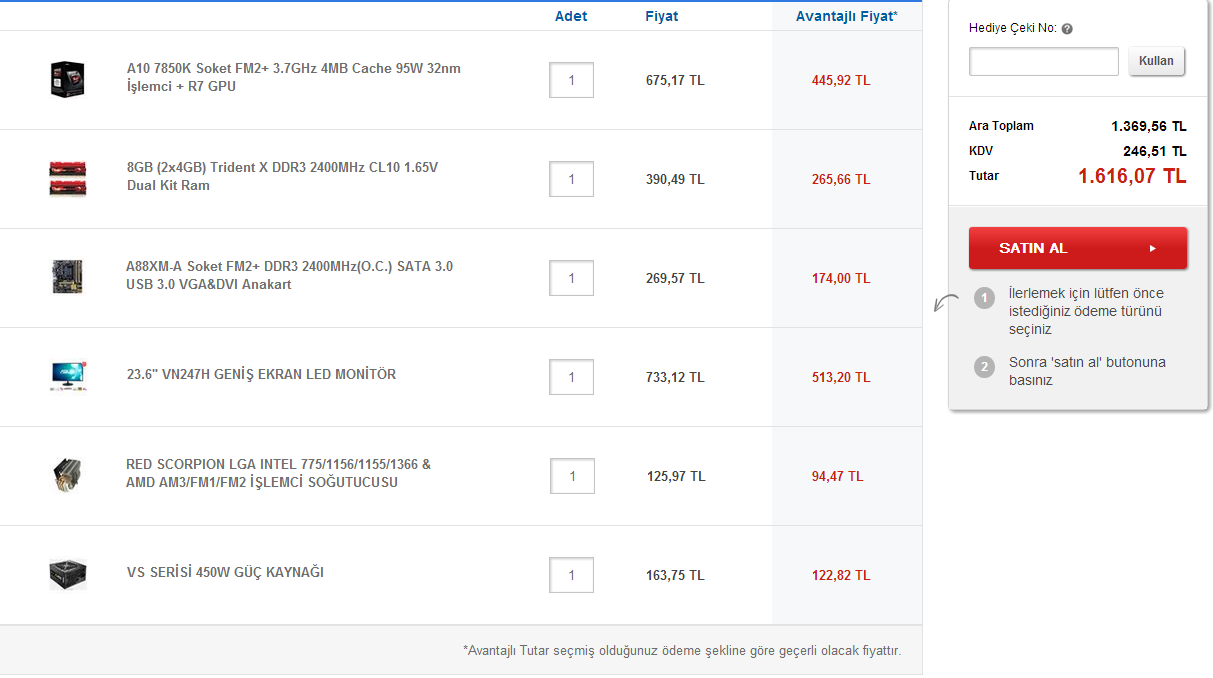Click the arrow icon on SATIN AL button

(1152, 248)
